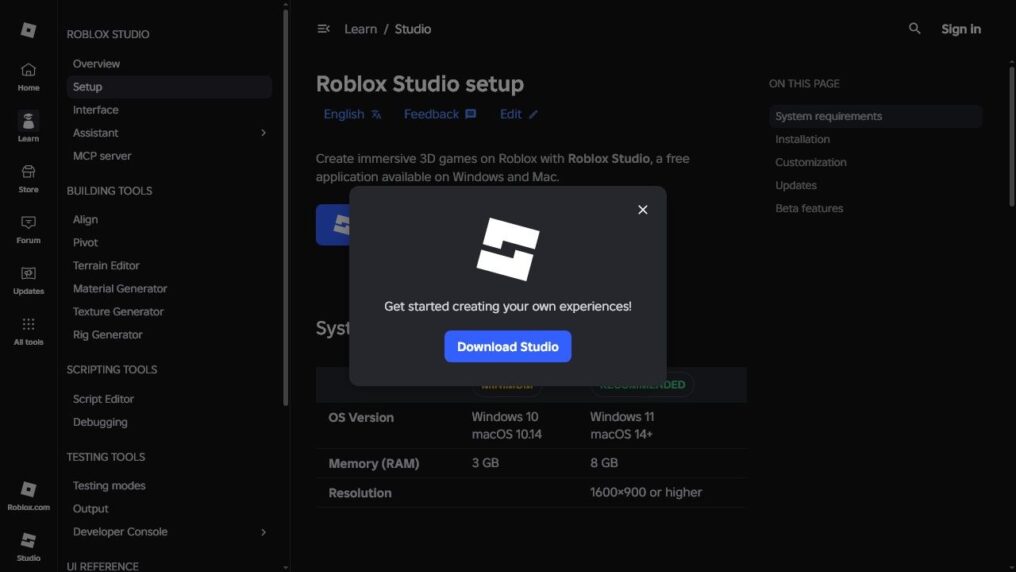Open the Forum icon in the sidebar
This screenshot has height=572, width=1016.
tap(29, 229)
